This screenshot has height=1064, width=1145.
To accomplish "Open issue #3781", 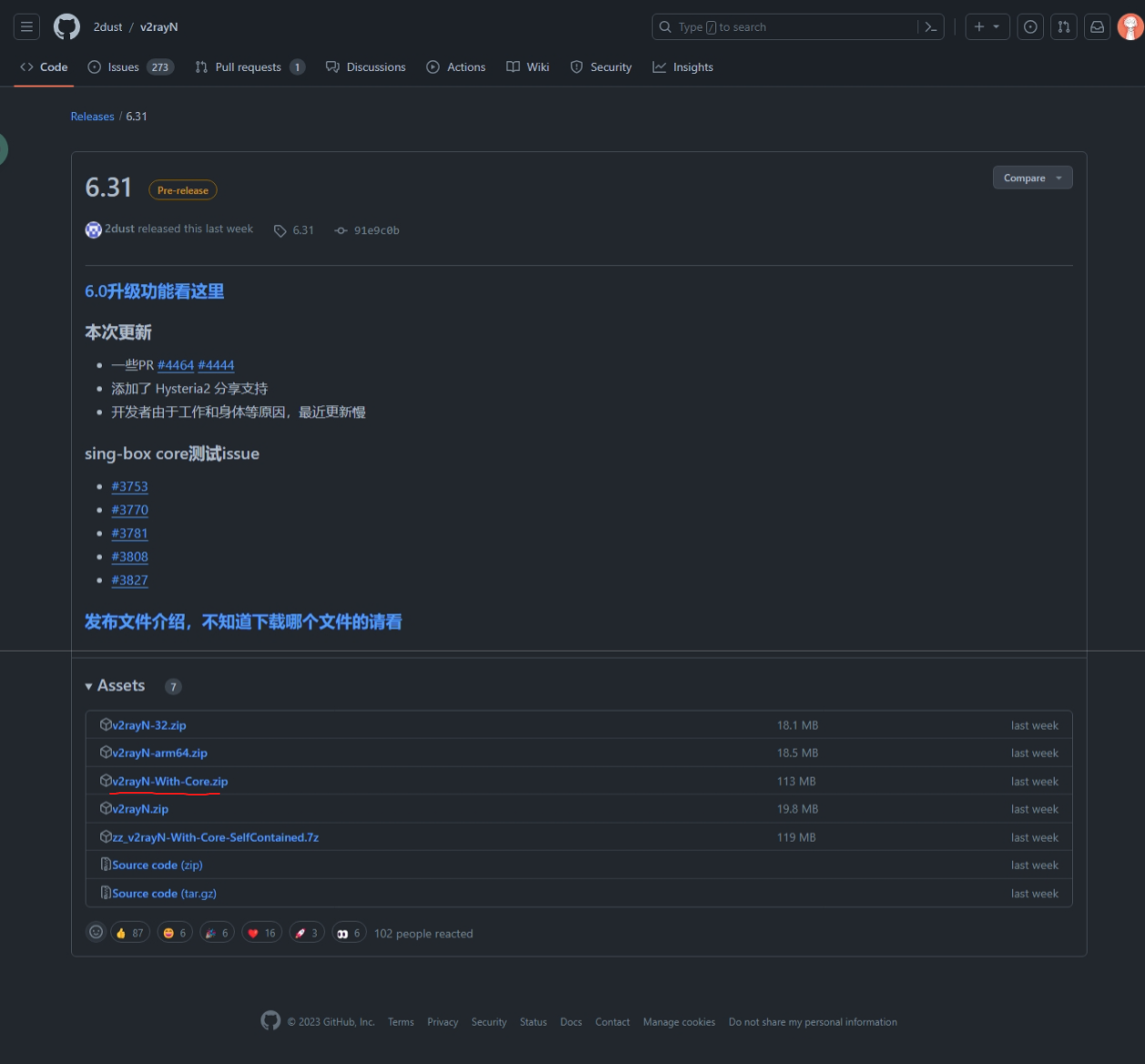I will 129,533.
